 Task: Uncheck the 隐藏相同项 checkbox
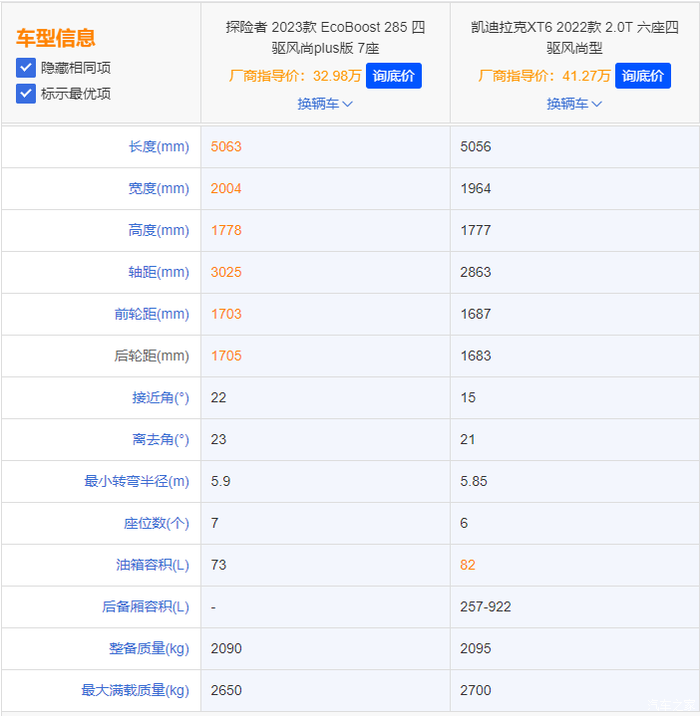[x=26, y=68]
